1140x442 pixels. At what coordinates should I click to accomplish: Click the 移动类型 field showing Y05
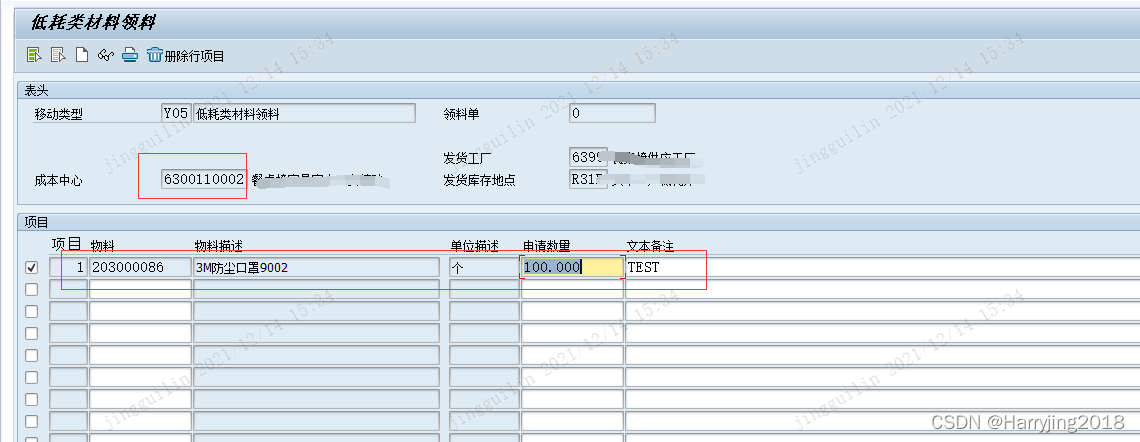pyautogui.click(x=176, y=113)
